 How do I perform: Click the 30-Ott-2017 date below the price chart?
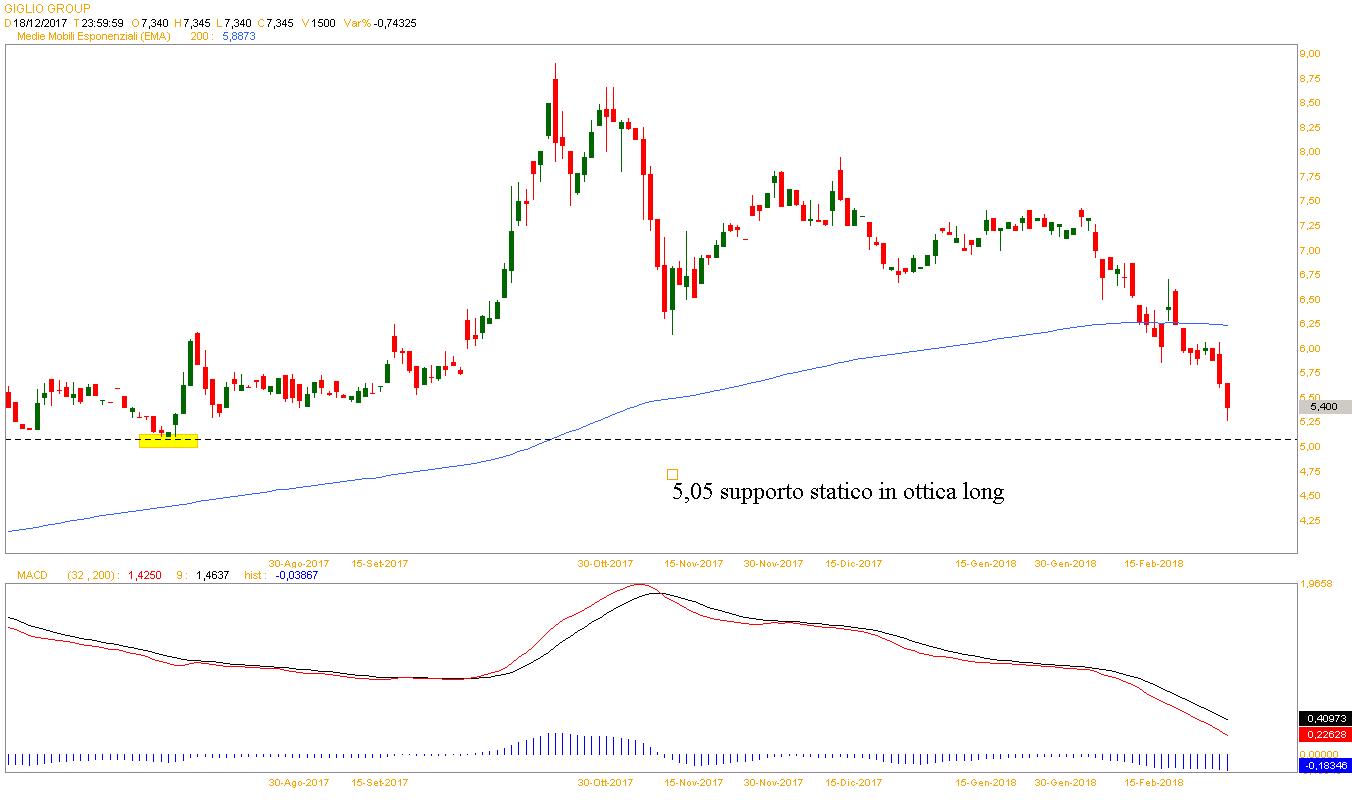point(606,563)
